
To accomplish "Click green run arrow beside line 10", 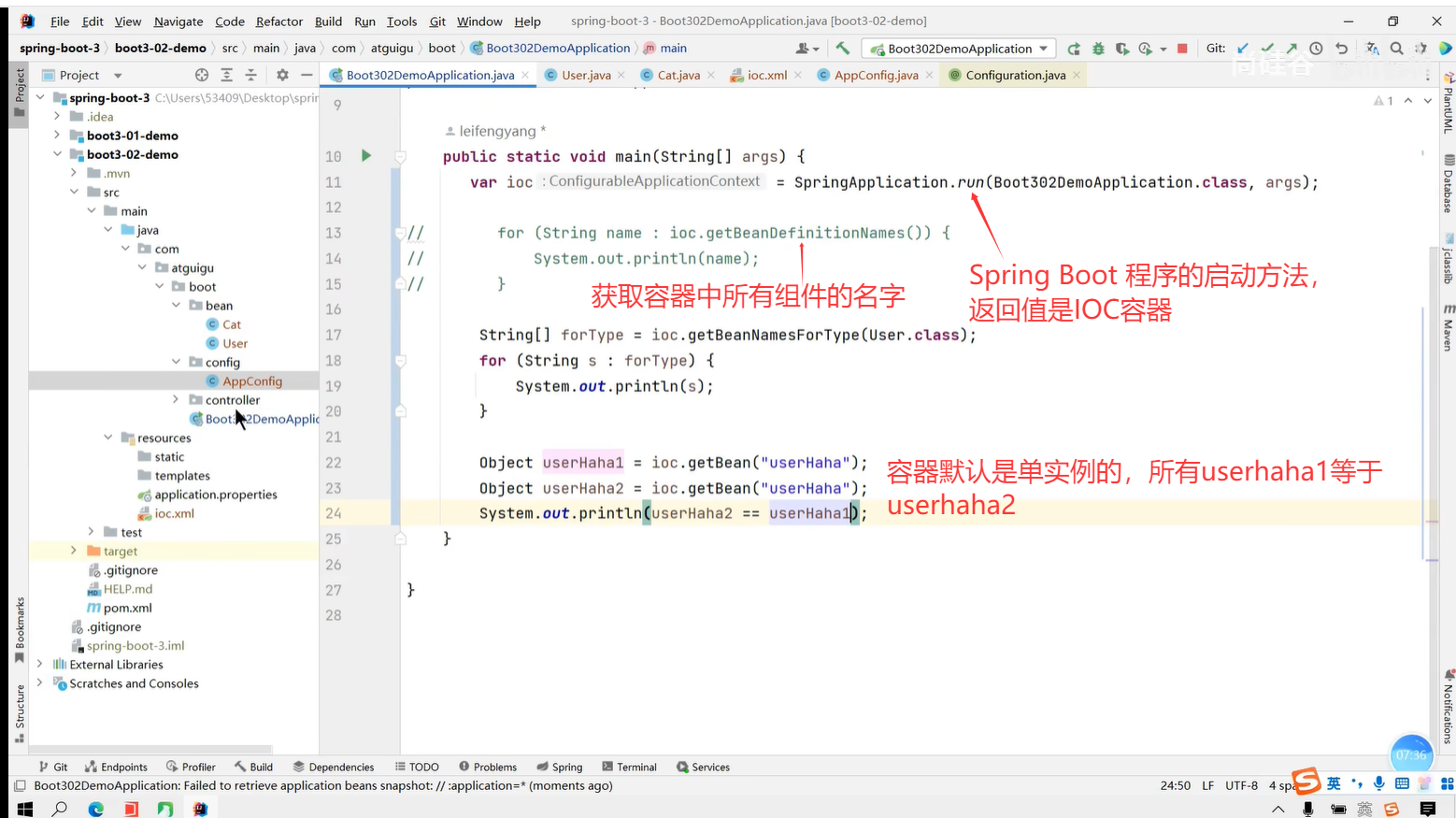I will pyautogui.click(x=366, y=156).
